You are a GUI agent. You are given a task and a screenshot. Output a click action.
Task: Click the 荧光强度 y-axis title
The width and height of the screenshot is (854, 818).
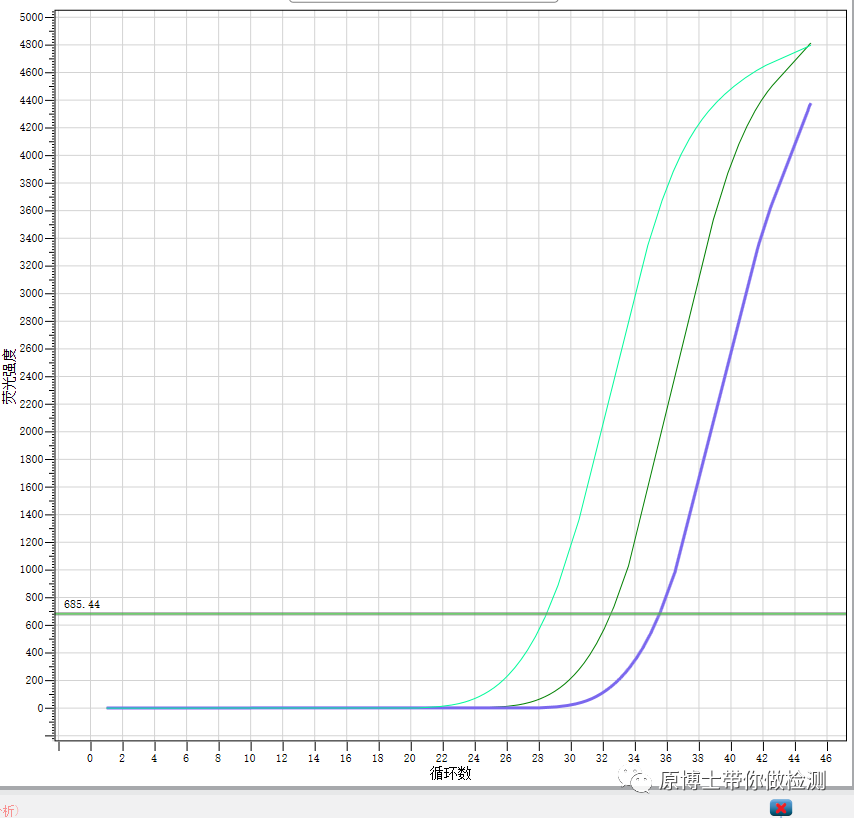9,376
